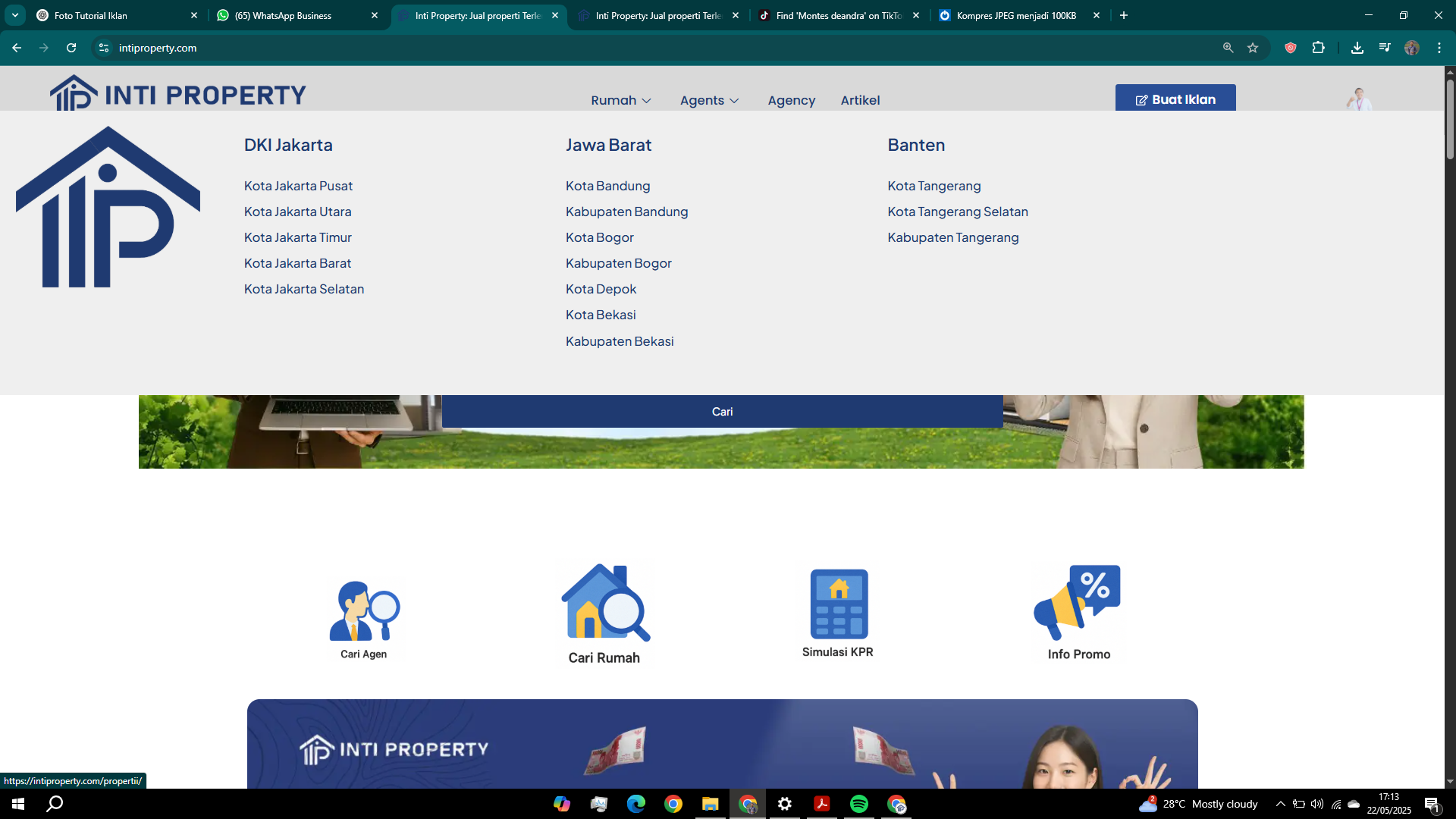Screen dimensions: 1456x819
Task: Select Kota Jakarta Timur
Action: (297, 237)
